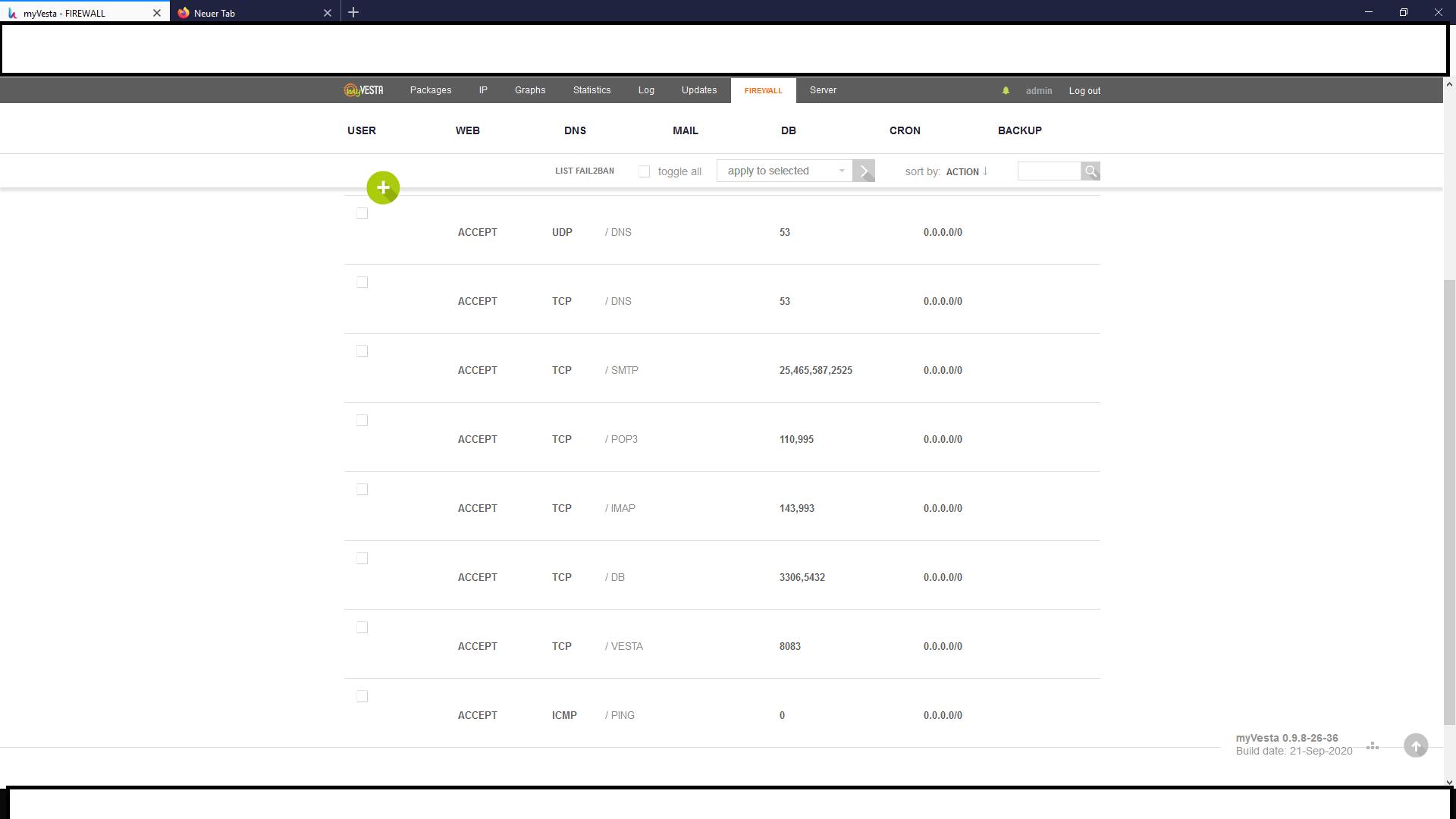The width and height of the screenshot is (1456, 819).
Task: Click the firewall search input field
Action: point(1050,171)
